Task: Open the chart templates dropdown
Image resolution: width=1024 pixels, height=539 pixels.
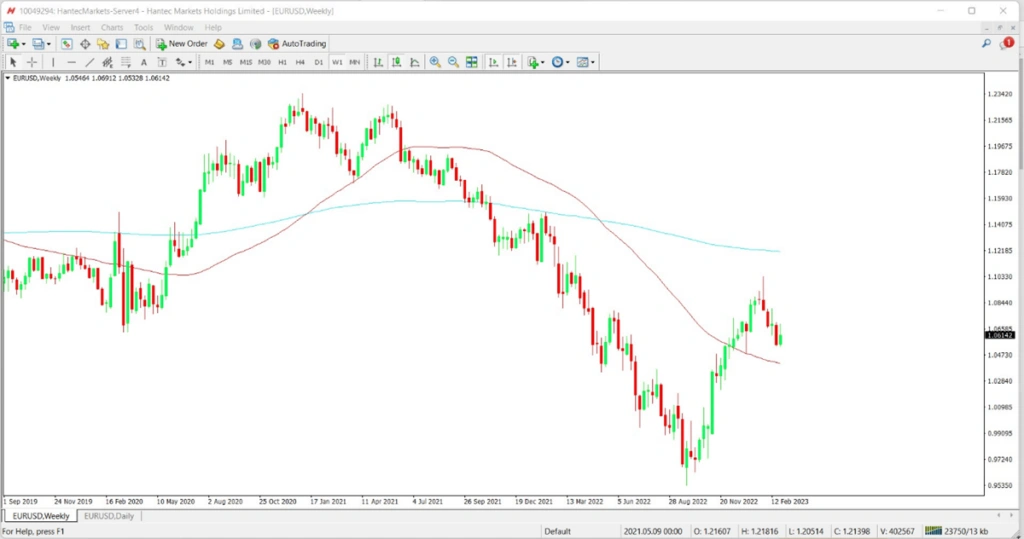Action: [586, 62]
